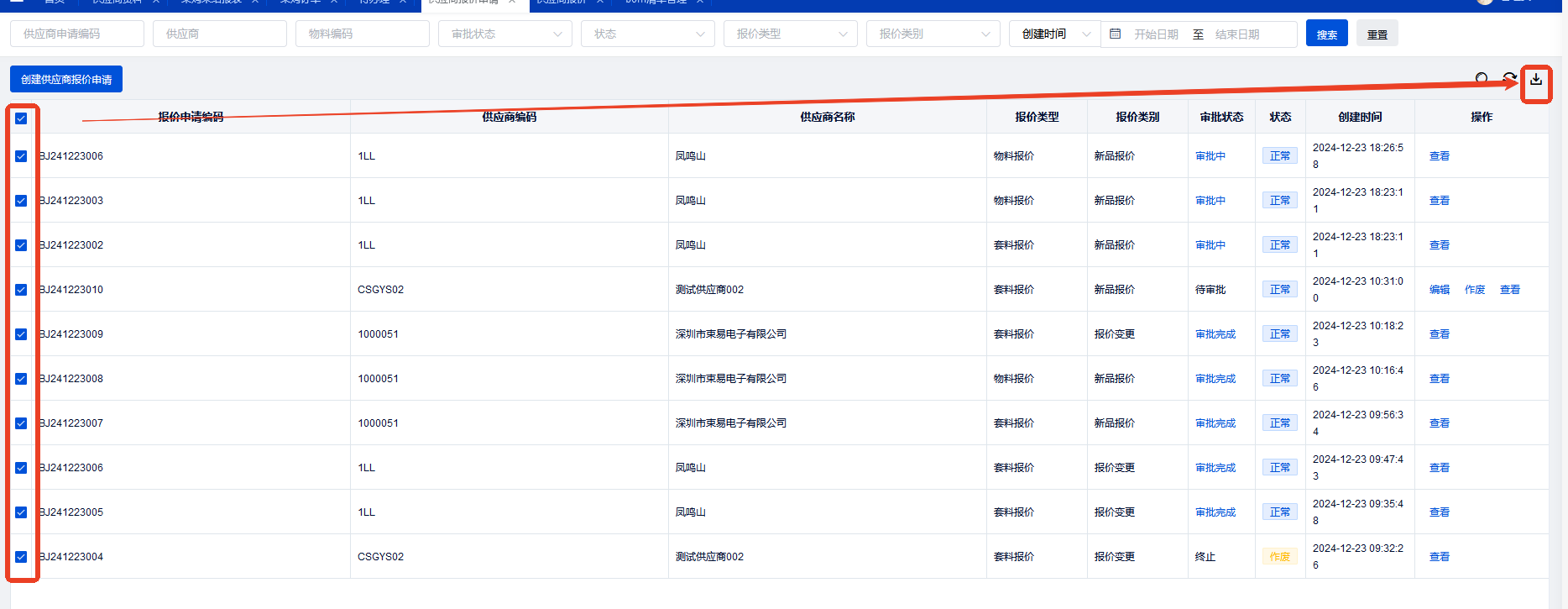Image resolution: width=1568 pixels, height=609 pixels.
Task: Click 待审批 text in BJ241223010 row
Action: click(x=1210, y=290)
